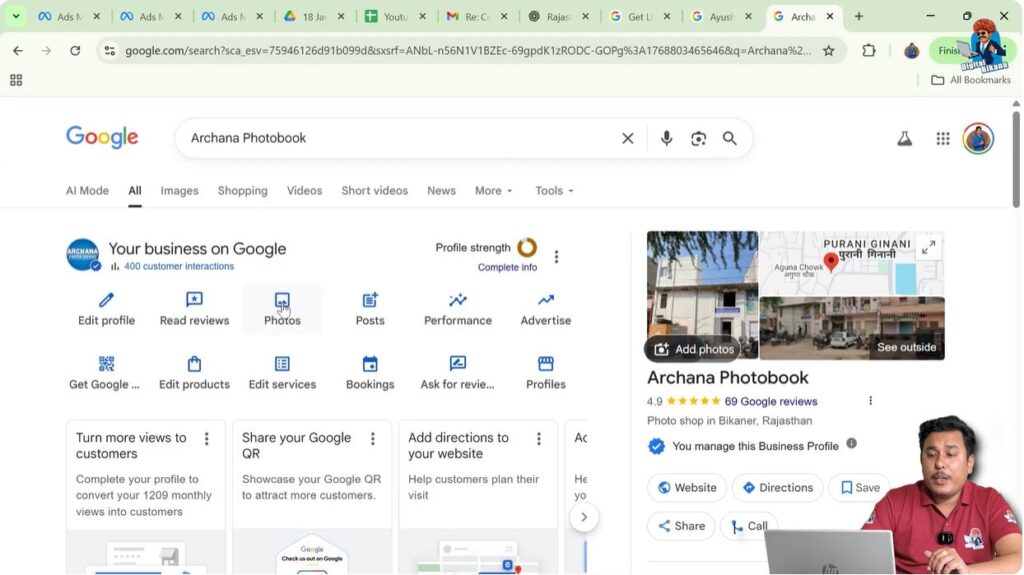Open info icon beside manage profile text

[x=851, y=443]
